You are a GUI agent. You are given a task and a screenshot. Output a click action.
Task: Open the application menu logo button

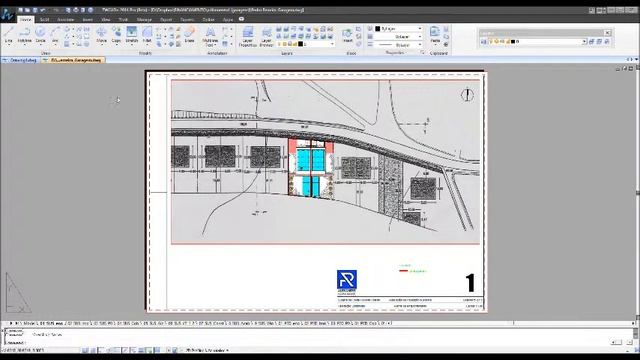(x=7, y=14)
